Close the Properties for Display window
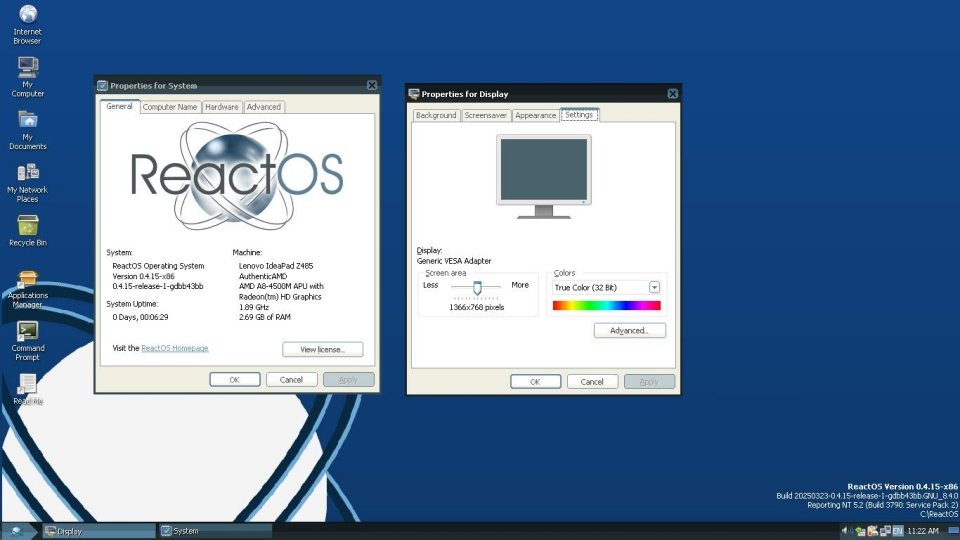Viewport: 960px width, 540px height. coord(672,94)
